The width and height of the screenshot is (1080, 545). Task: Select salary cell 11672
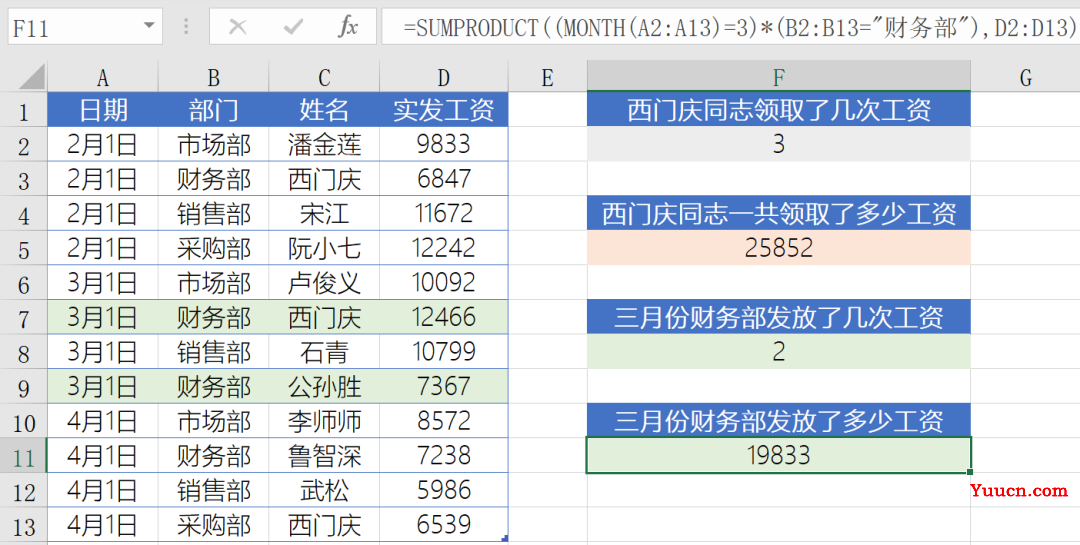[444, 214]
